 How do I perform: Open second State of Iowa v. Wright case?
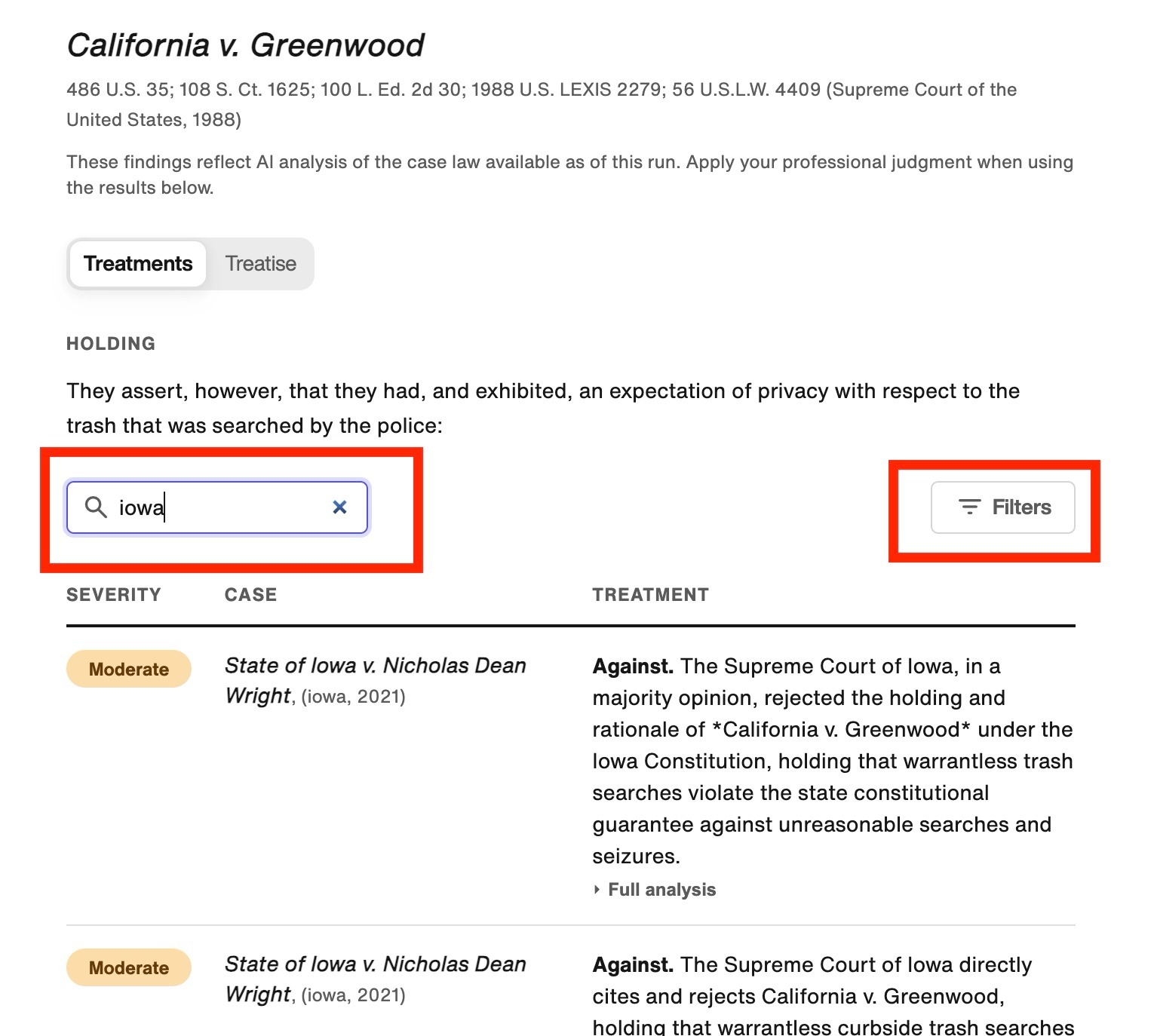pos(376,979)
